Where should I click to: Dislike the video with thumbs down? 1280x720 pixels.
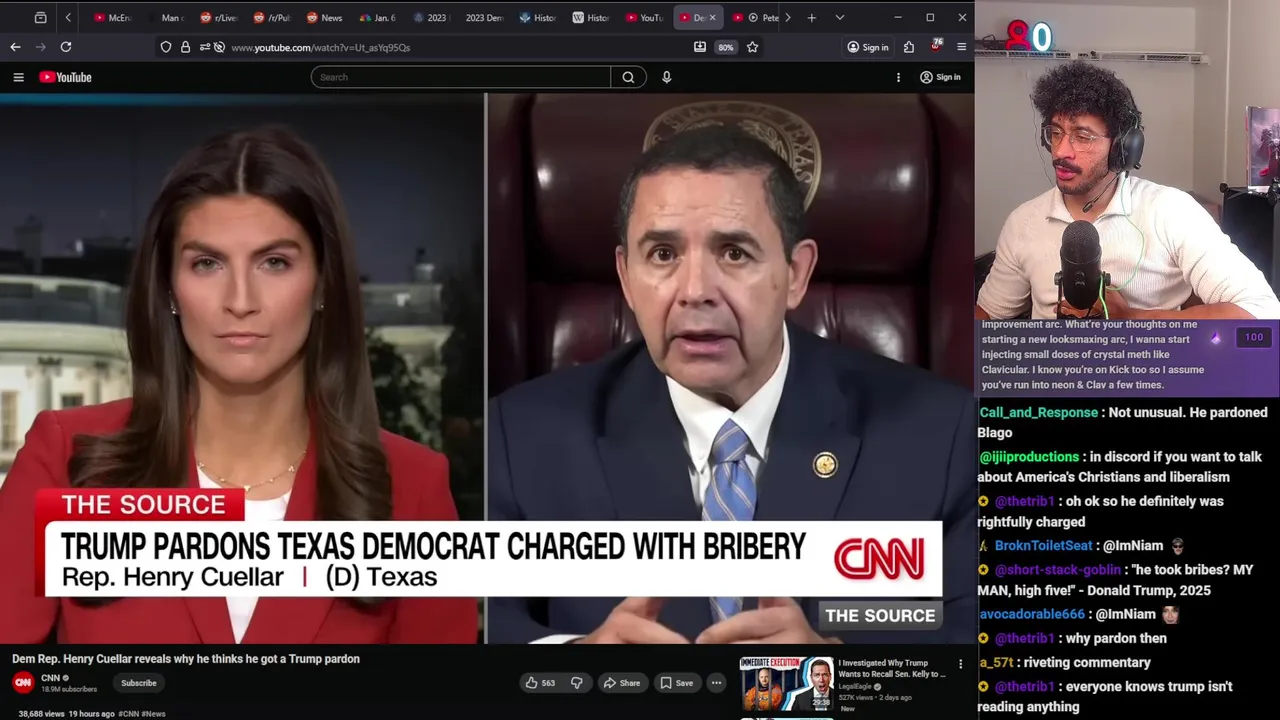click(x=577, y=683)
